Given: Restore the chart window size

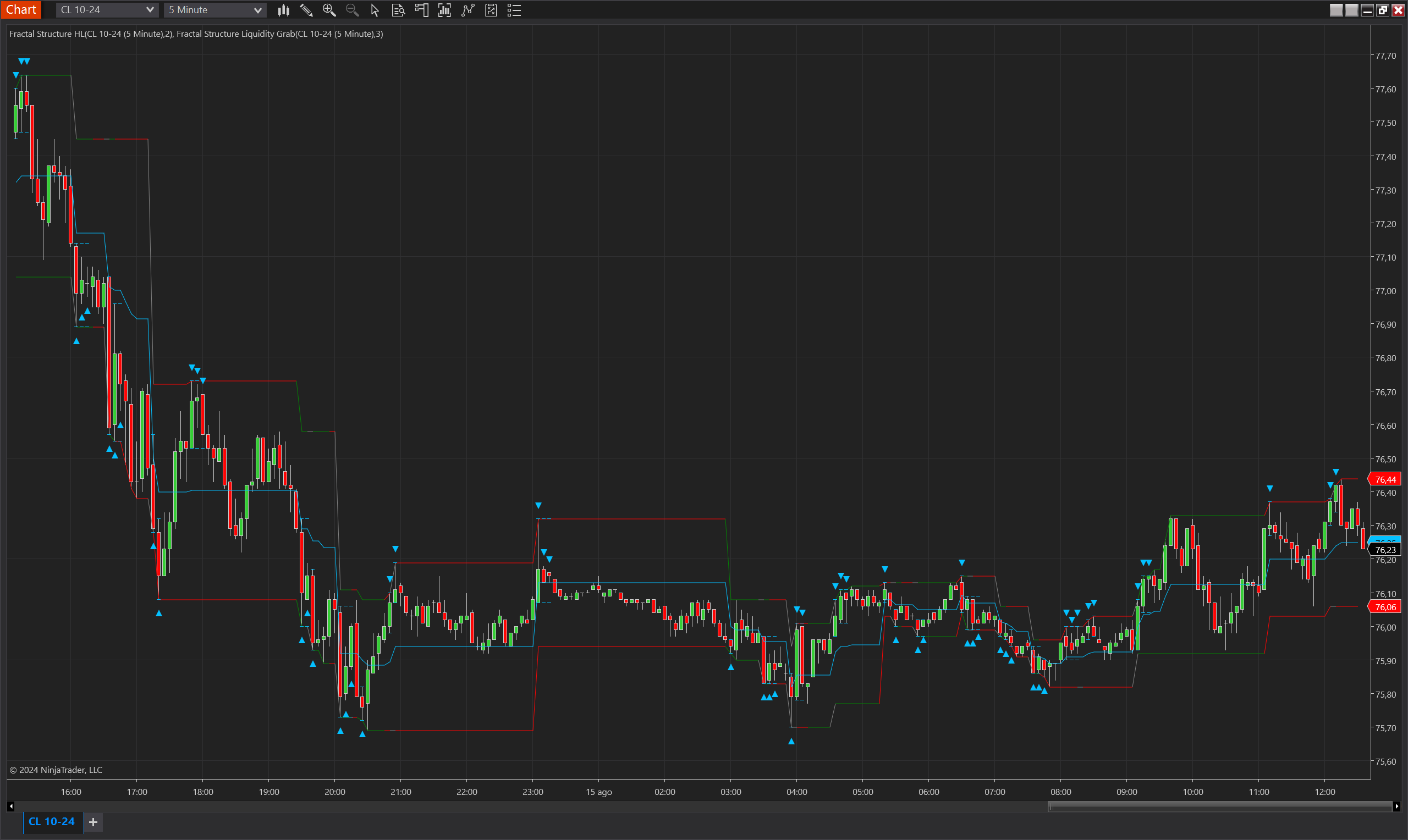Looking at the screenshot, I should (1382, 10).
